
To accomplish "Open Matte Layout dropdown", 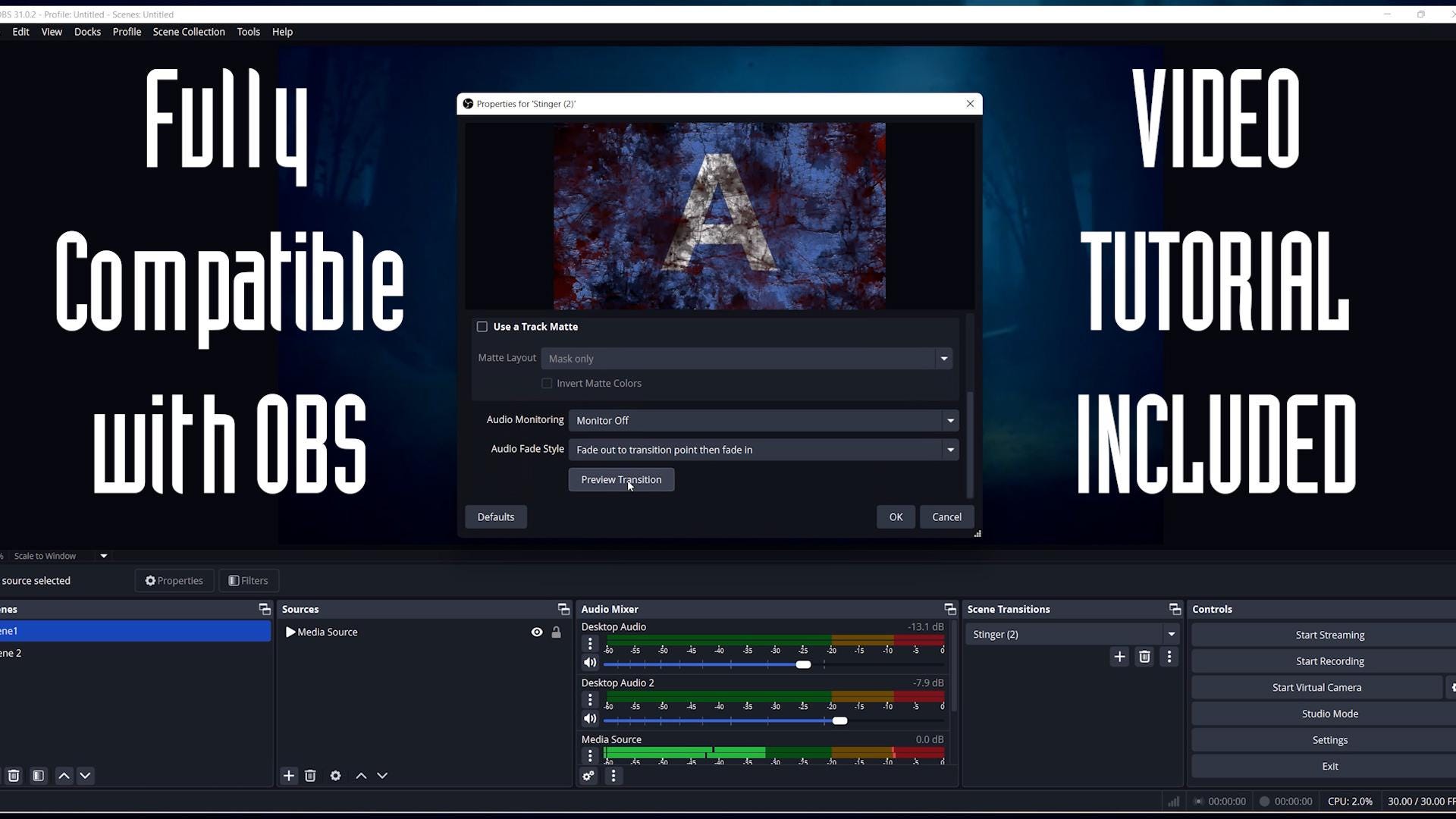I will pos(747,359).
